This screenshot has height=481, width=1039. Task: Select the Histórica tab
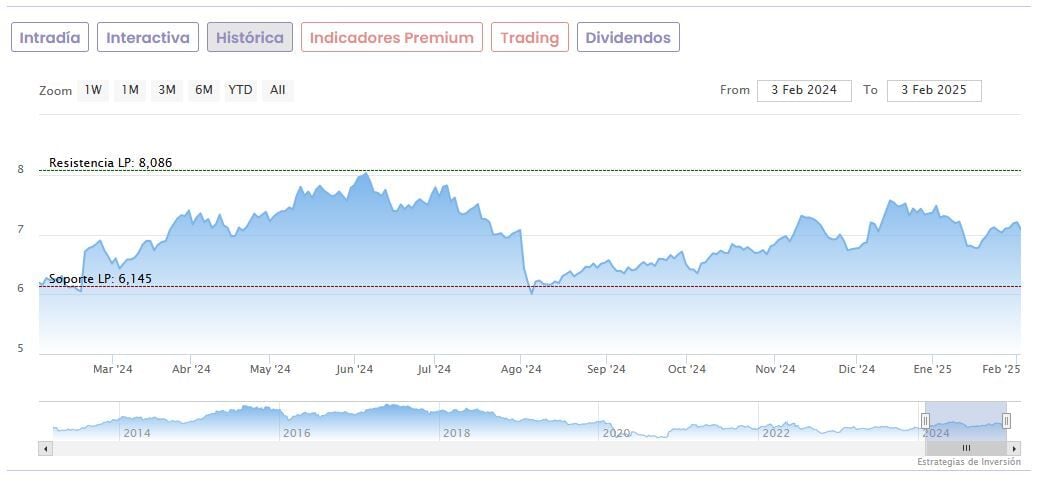click(x=250, y=38)
